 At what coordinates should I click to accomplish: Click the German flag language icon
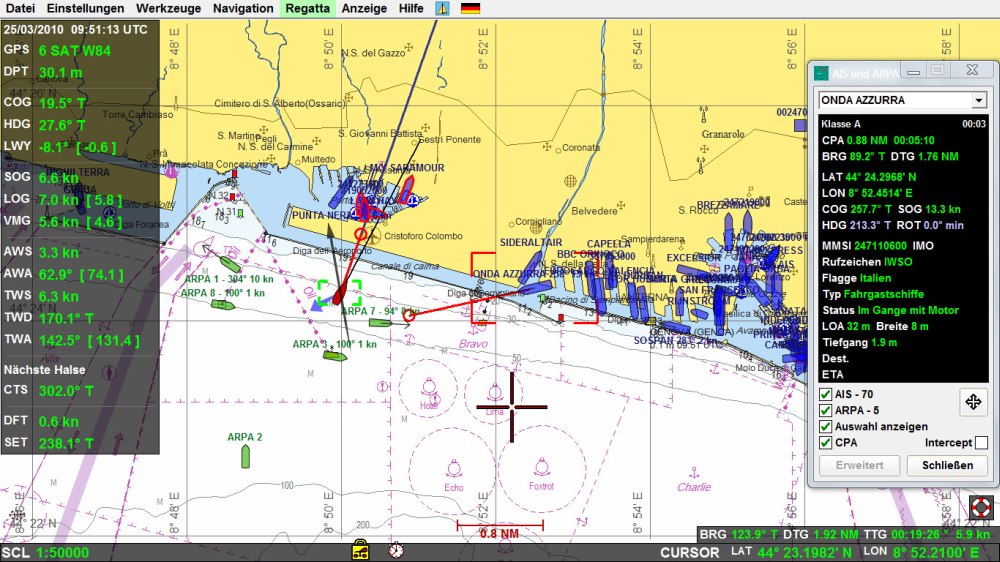coord(470,8)
